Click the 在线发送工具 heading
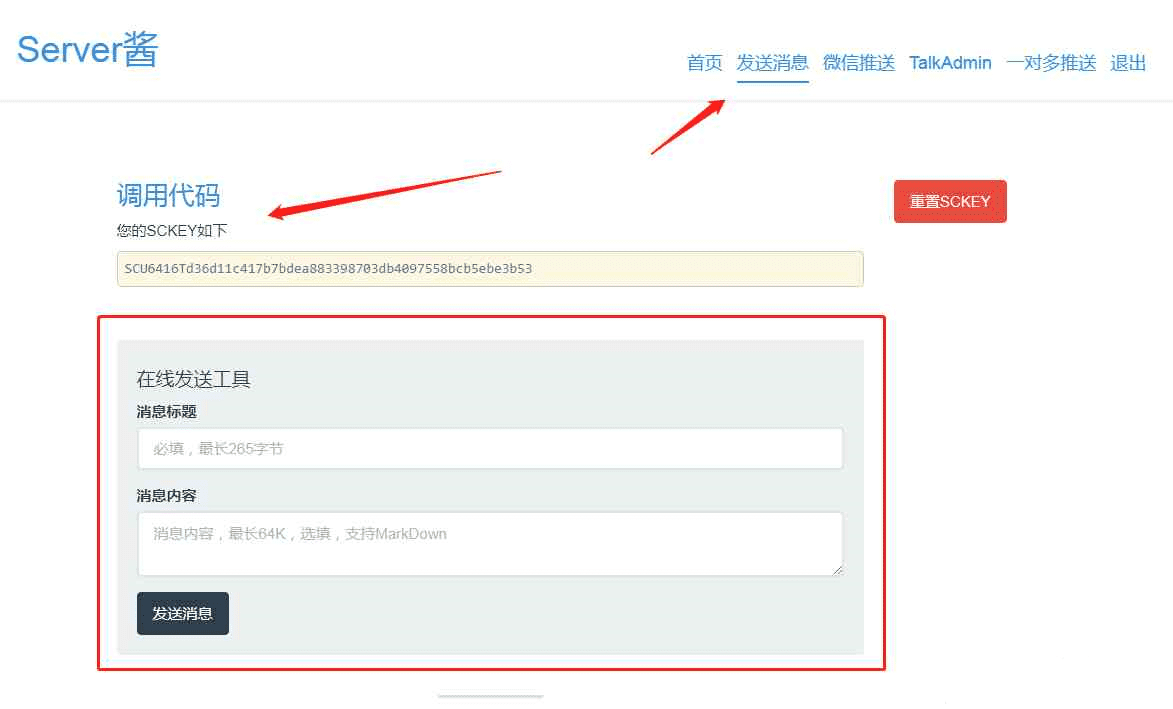The width and height of the screenshot is (1173, 709). [193, 379]
